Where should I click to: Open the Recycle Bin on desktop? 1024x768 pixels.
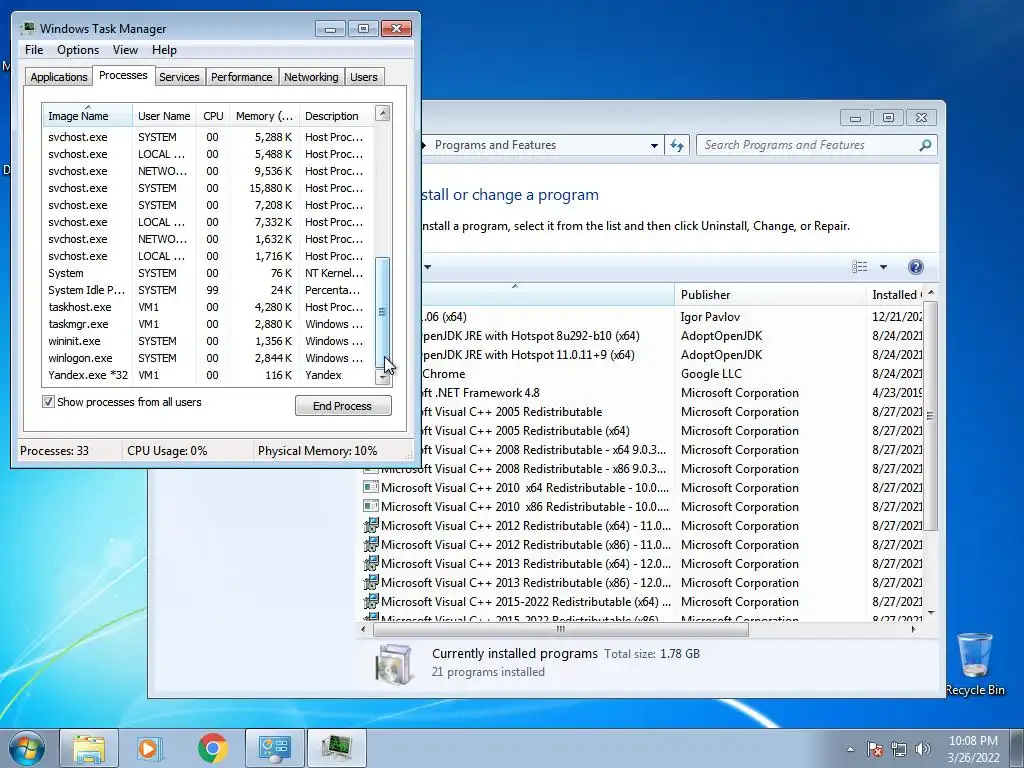pos(974,664)
